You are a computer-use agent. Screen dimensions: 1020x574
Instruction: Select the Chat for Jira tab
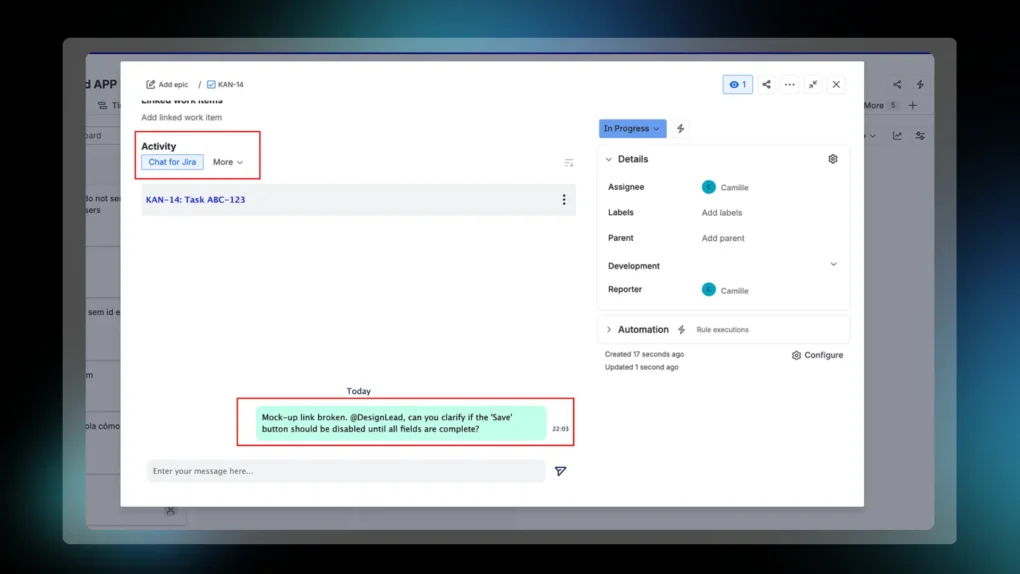pyautogui.click(x=172, y=162)
